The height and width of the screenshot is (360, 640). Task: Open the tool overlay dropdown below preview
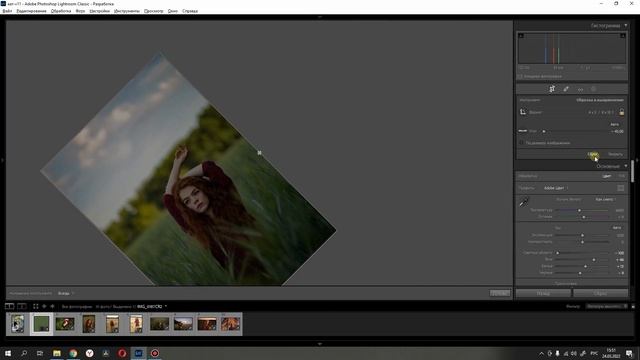coord(66,293)
